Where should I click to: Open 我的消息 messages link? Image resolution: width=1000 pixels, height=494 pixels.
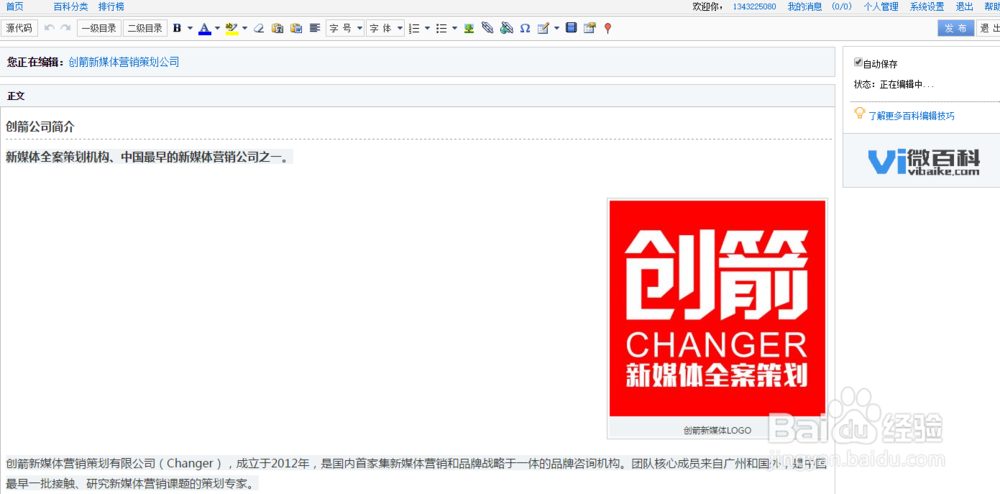(805, 6)
